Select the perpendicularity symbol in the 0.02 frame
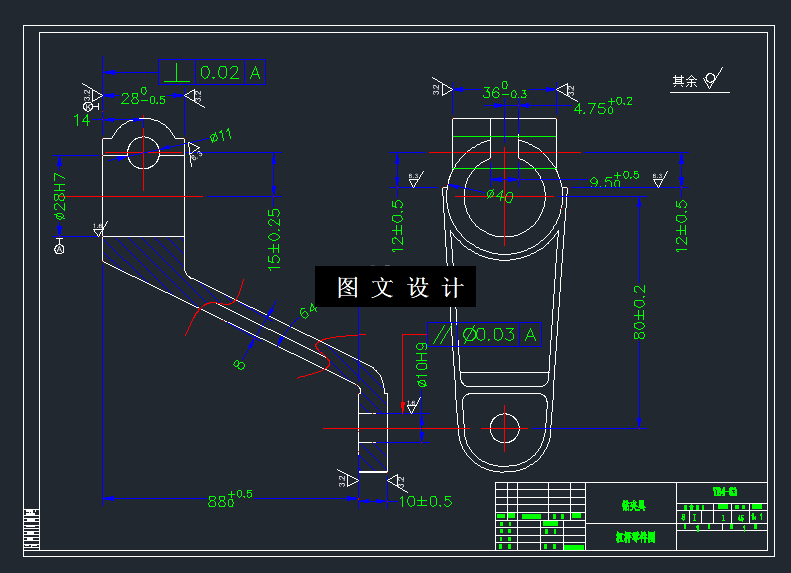Screen dimensions: 791x573 177,72
